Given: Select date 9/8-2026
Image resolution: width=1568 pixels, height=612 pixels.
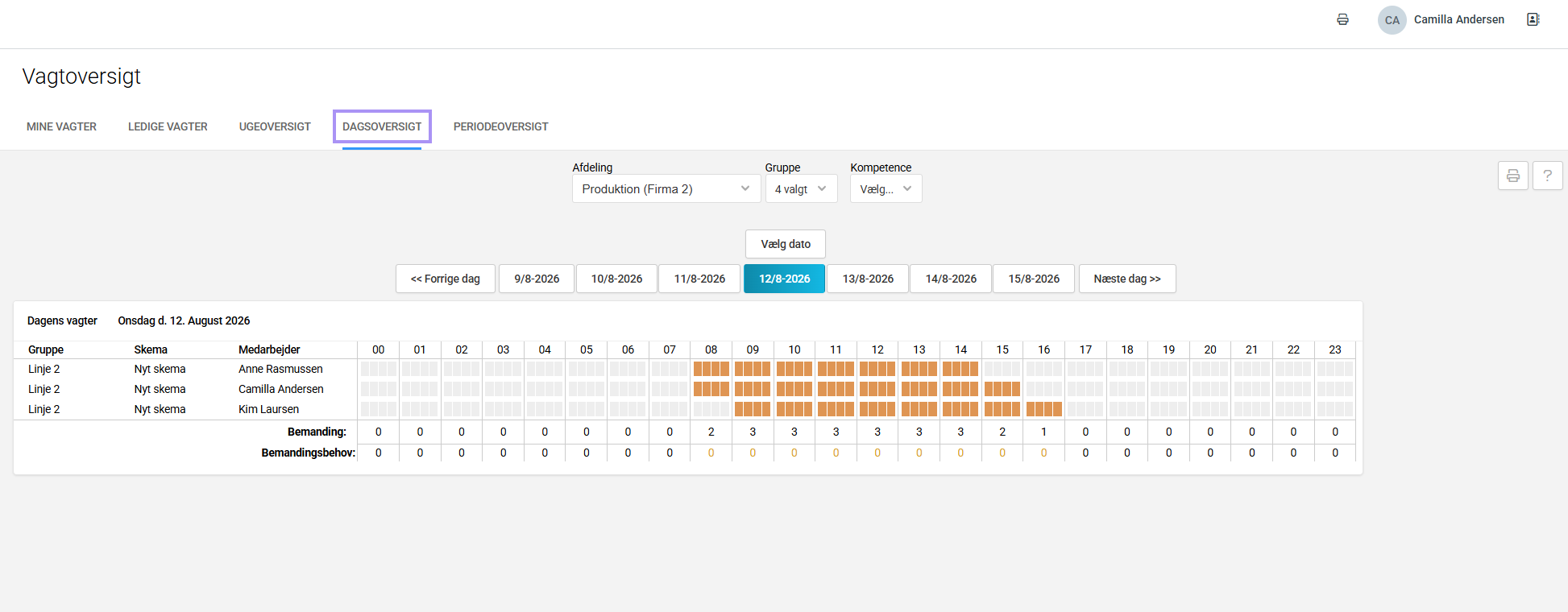Looking at the screenshot, I should click(x=537, y=279).
